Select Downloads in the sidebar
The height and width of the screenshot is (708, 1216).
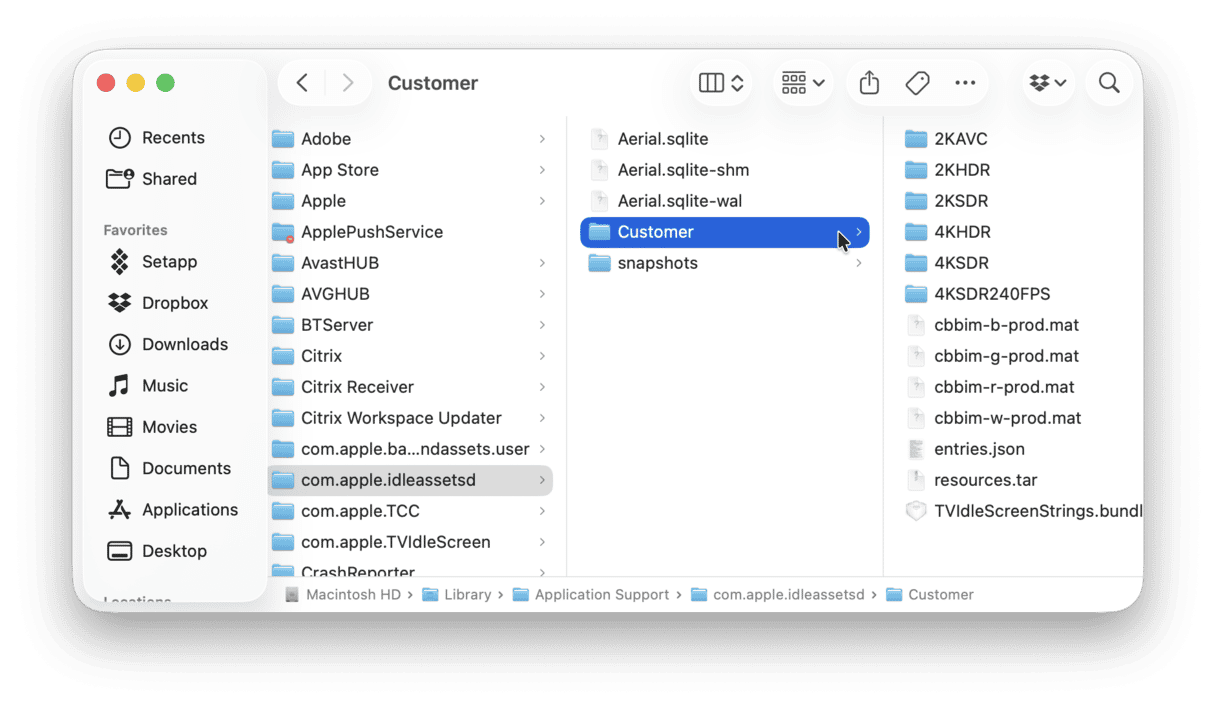pyautogui.click(x=184, y=344)
